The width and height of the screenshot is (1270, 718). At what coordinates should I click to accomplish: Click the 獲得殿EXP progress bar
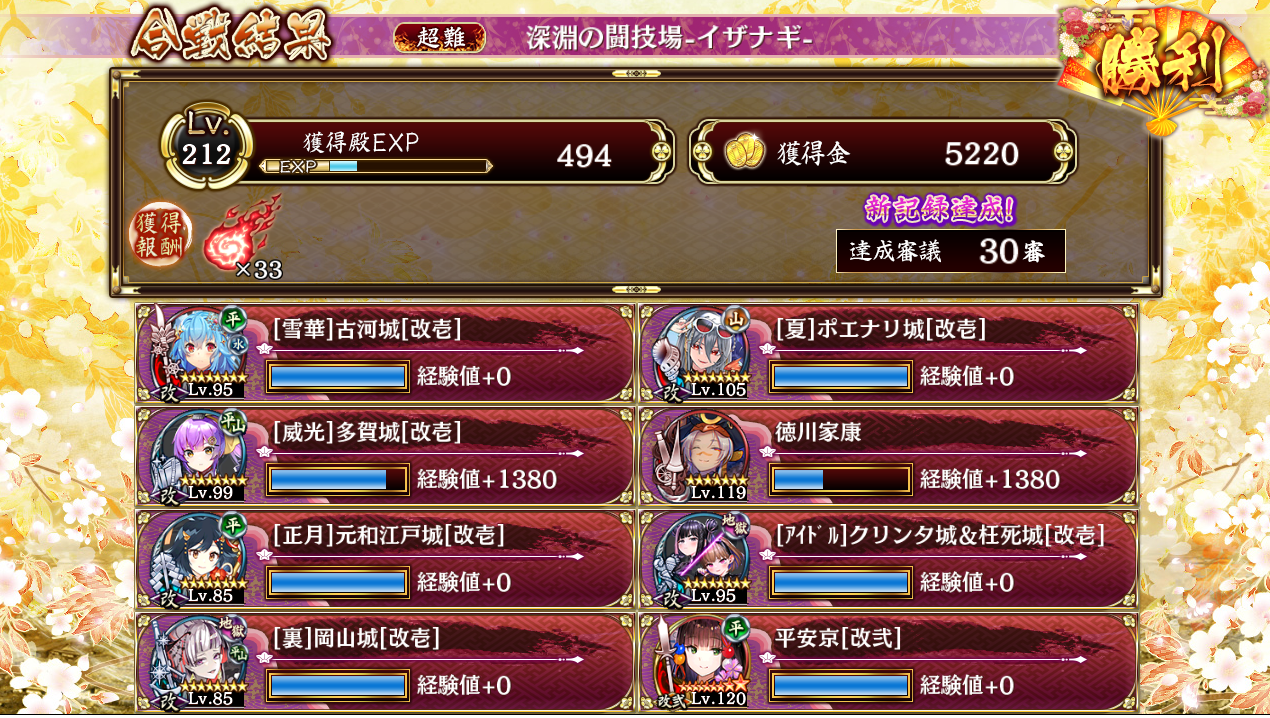point(375,166)
